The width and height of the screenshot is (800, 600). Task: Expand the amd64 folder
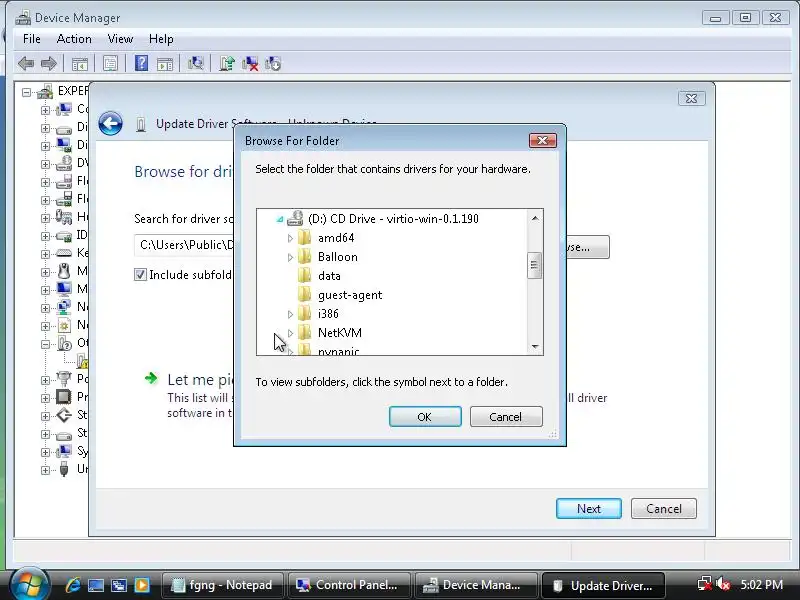290,238
